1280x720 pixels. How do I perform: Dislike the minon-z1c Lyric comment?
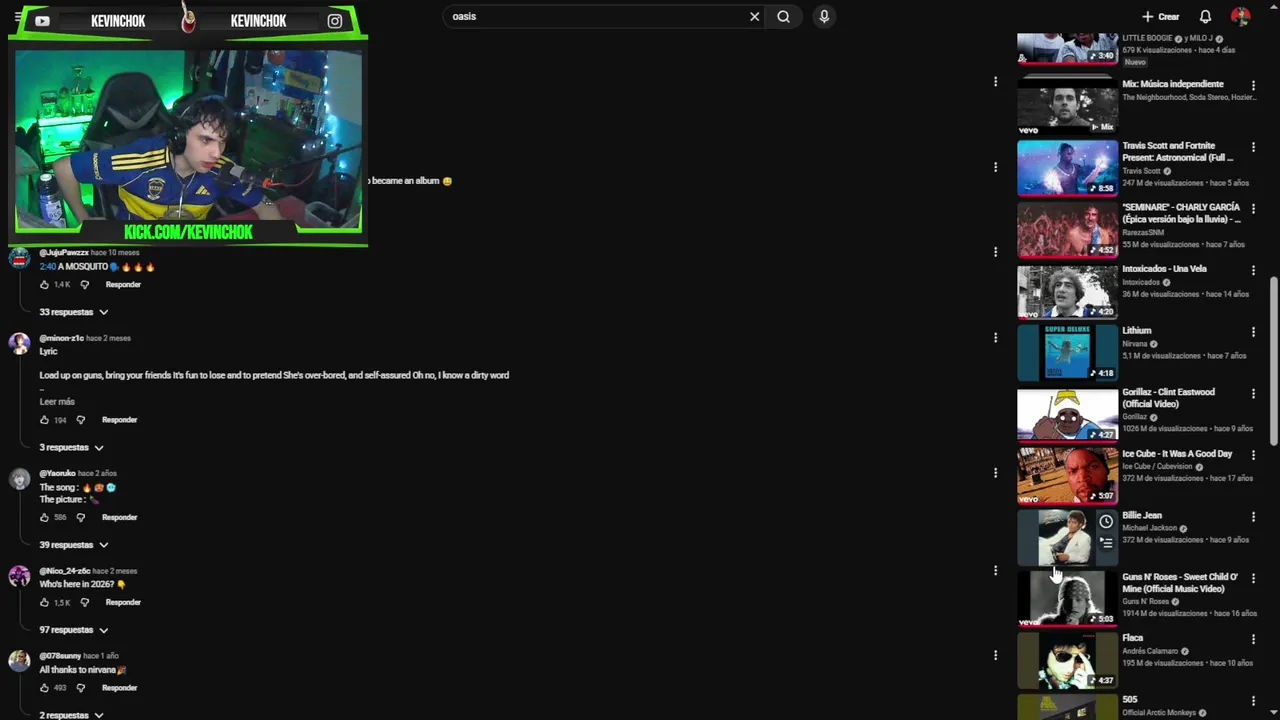click(81, 420)
